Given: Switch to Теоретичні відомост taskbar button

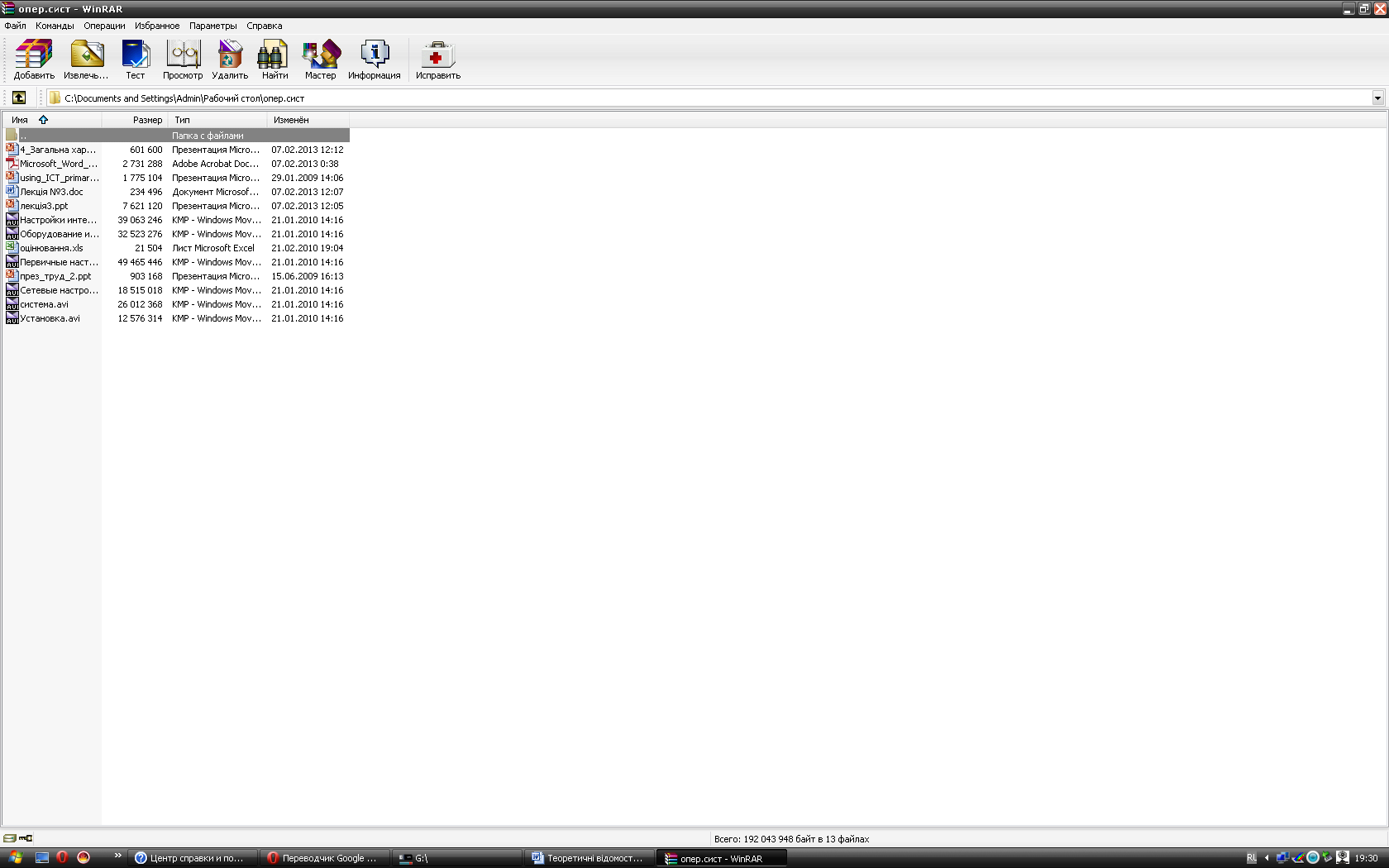Looking at the screenshot, I should pos(589,858).
